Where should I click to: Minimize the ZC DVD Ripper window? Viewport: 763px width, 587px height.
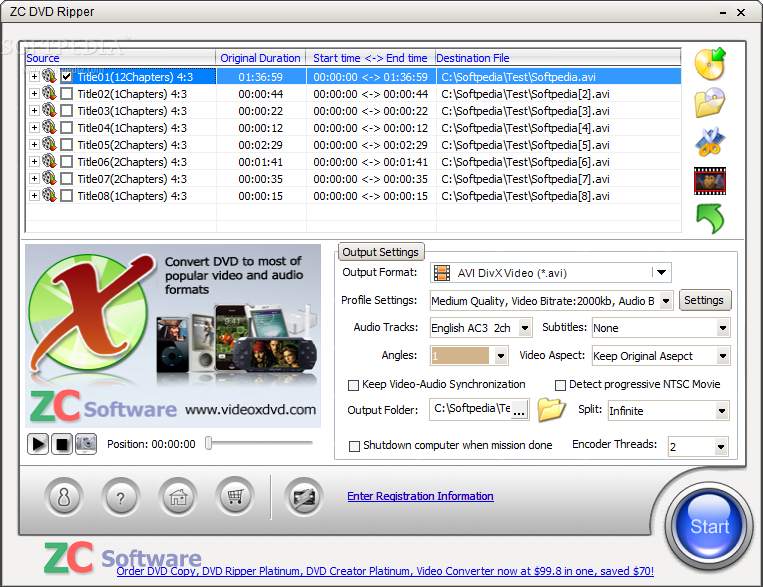(x=723, y=12)
